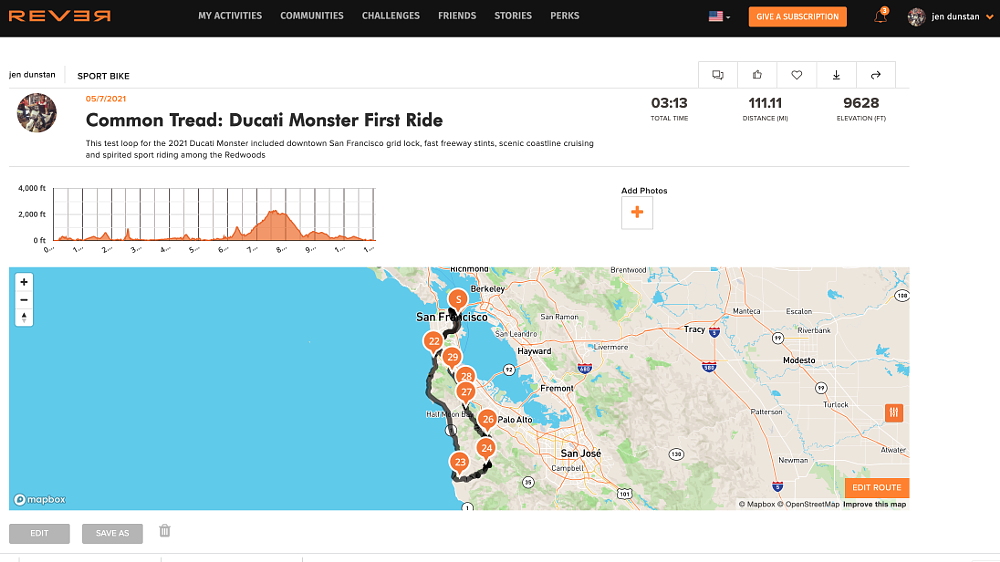The height and width of the screenshot is (562, 1000).
Task: Click the thumbs-up like icon
Action: click(x=757, y=75)
